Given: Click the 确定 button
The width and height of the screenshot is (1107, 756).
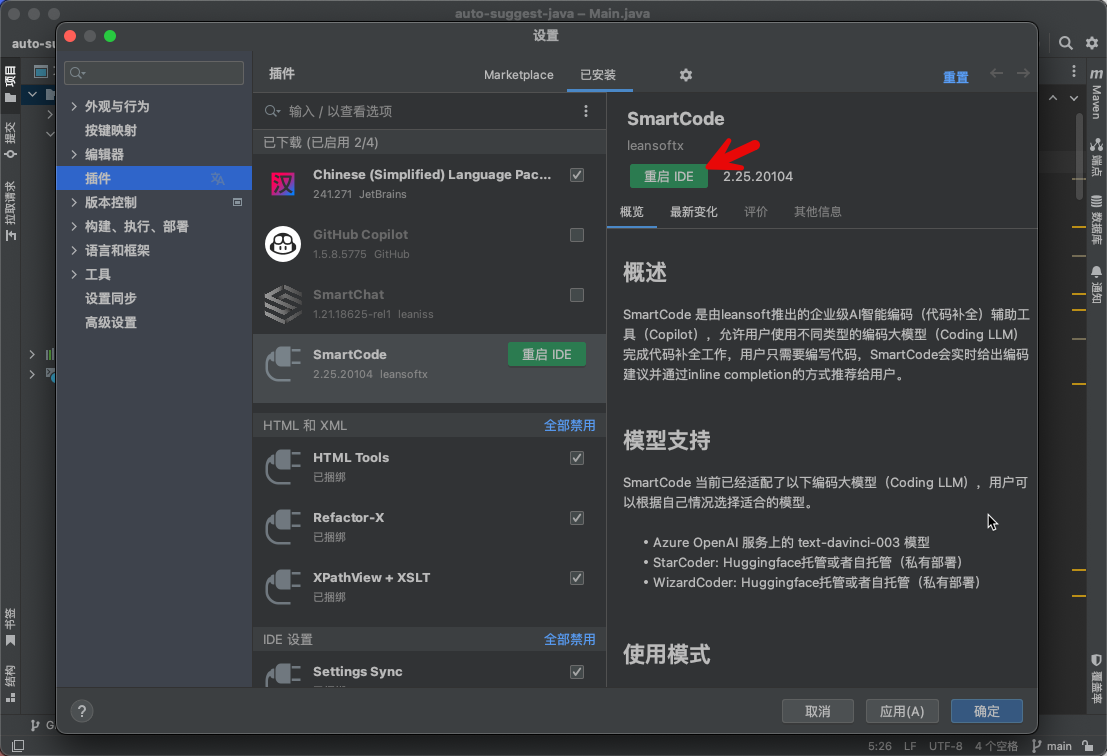Looking at the screenshot, I should 986,711.
